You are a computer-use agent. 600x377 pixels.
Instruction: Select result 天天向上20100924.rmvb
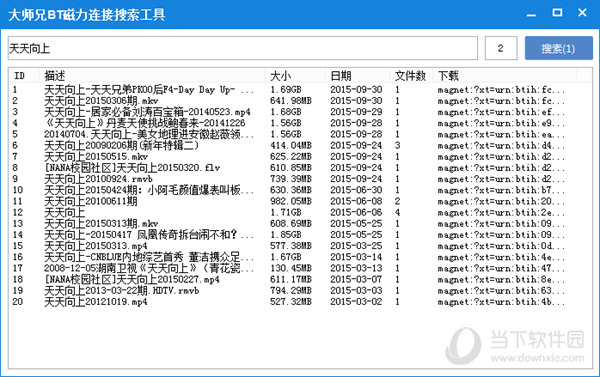pyautogui.click(x=98, y=179)
